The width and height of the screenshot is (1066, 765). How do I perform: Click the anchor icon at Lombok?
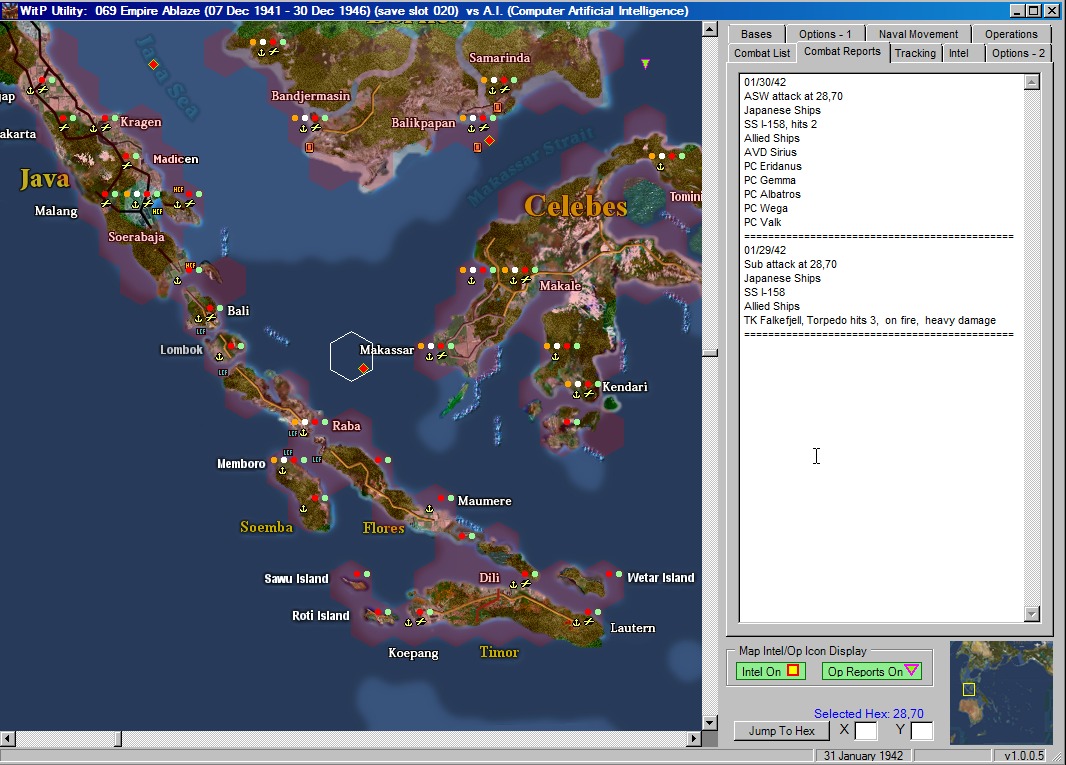(220, 356)
